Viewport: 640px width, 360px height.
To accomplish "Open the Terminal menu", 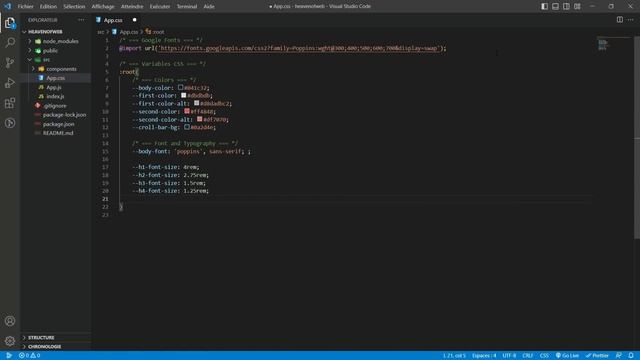I will click(x=187, y=6).
